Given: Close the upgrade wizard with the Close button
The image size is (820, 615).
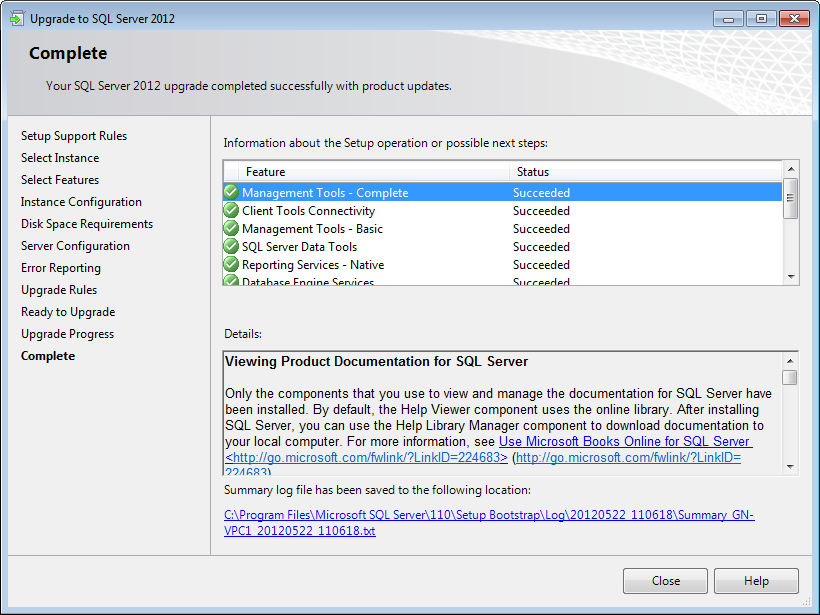Looking at the screenshot, I should coord(665,581).
